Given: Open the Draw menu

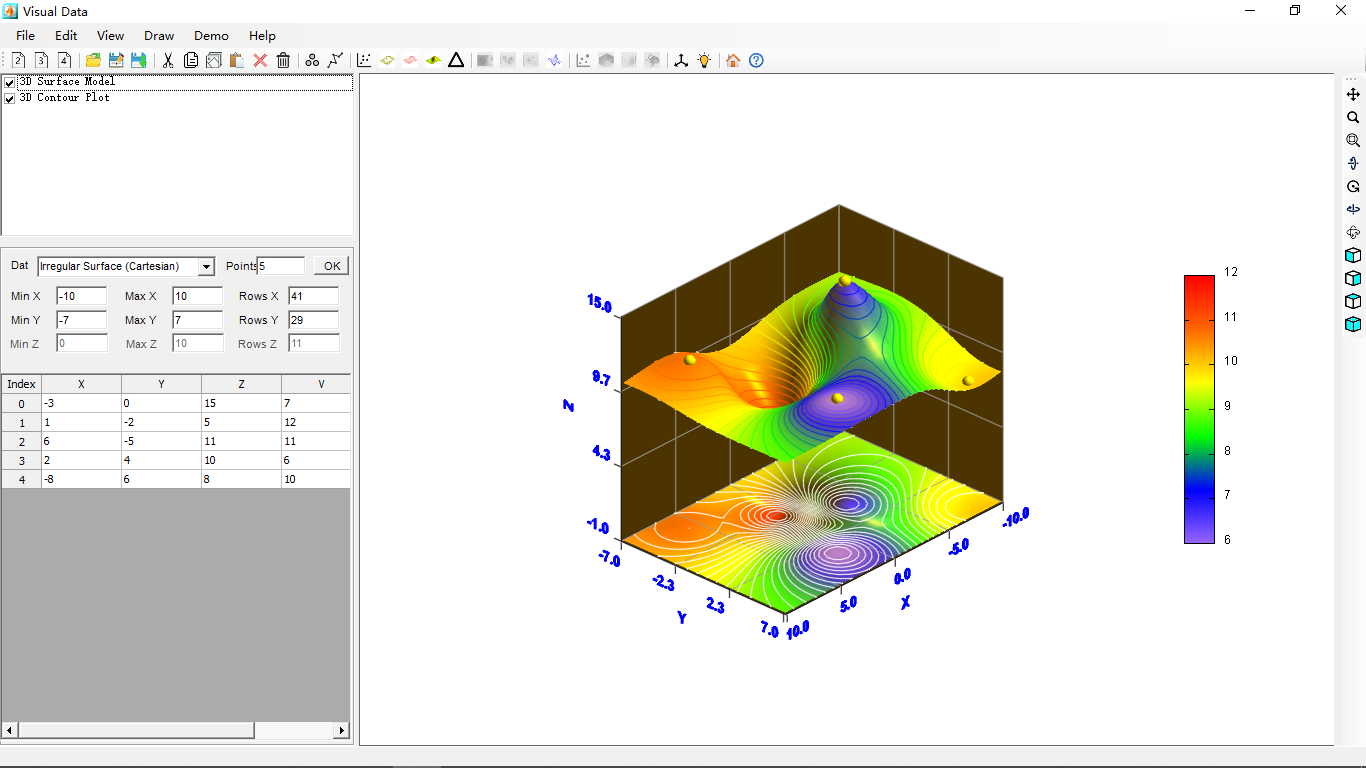Looking at the screenshot, I should [159, 36].
